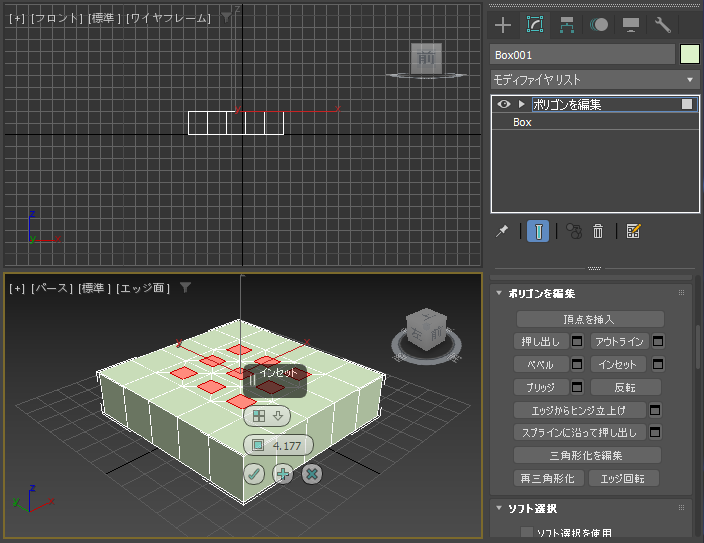Remove modifier with trash icon
The height and width of the screenshot is (543, 704).
598,231
